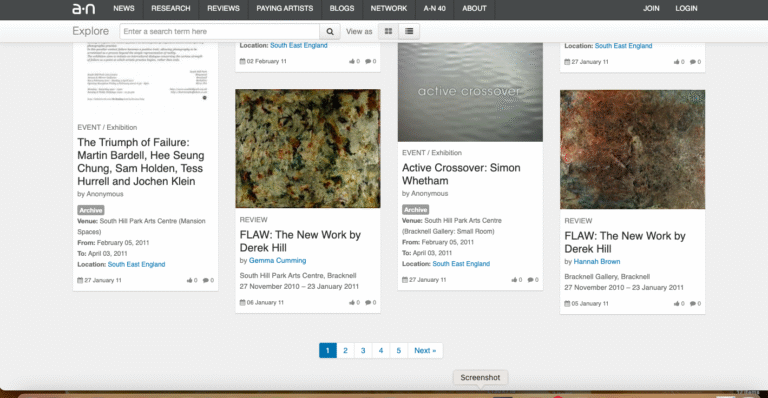Open green mottled FLAW review thumbnail
The image size is (768, 398).
pyautogui.click(x=308, y=148)
